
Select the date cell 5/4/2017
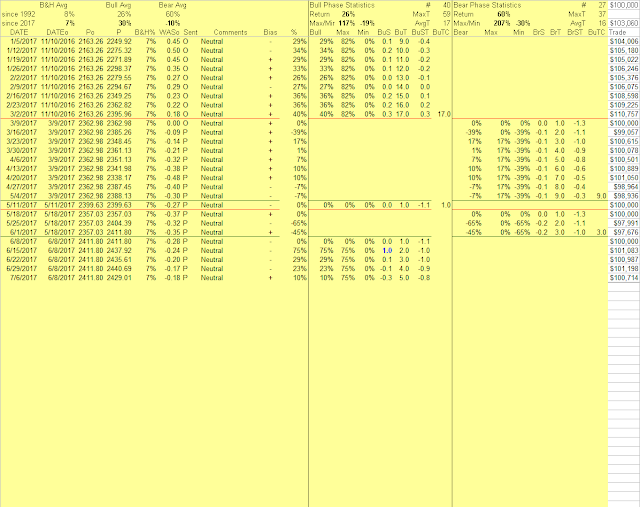[x=24, y=196]
